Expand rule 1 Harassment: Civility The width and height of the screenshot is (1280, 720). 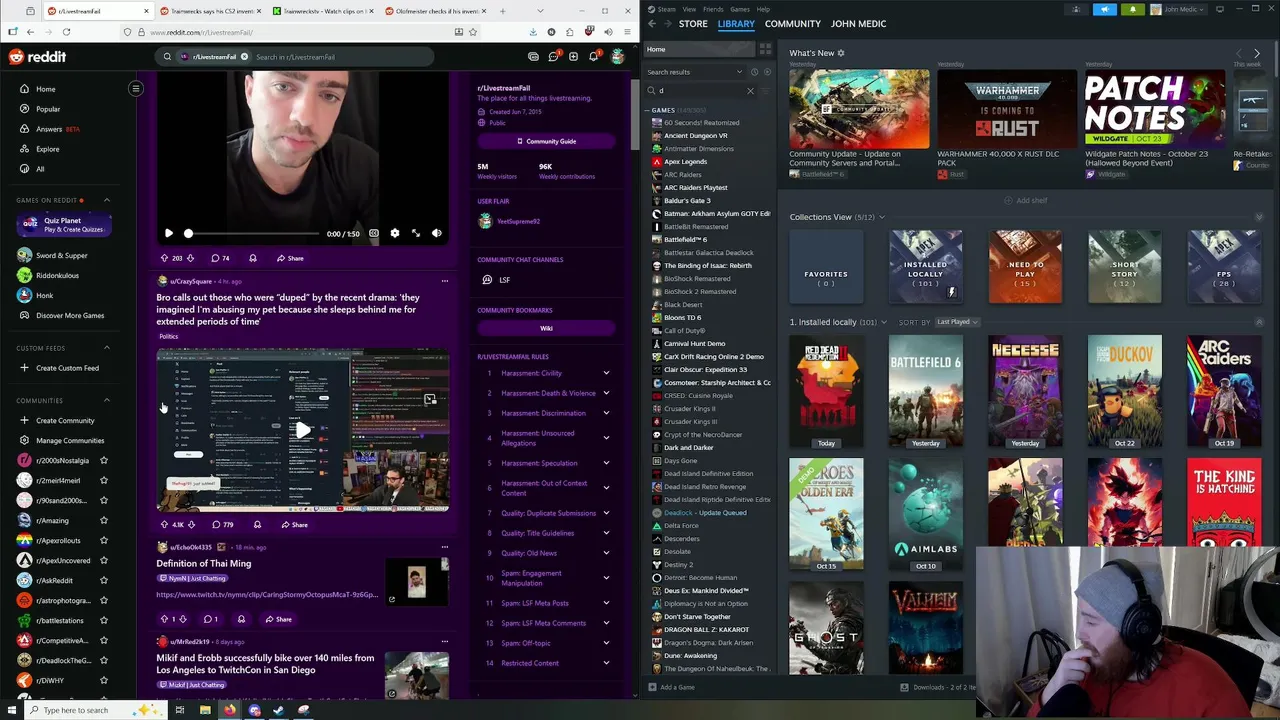(606, 373)
